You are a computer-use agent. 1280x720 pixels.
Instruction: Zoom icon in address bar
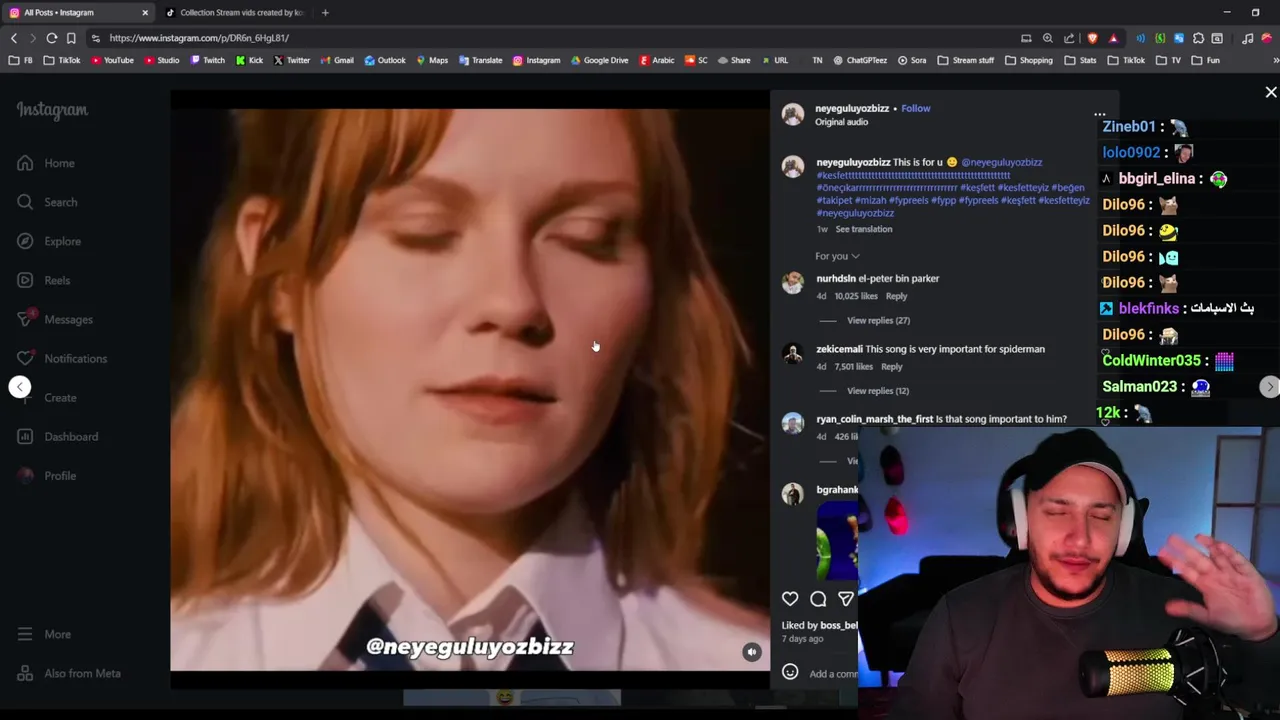1047,38
